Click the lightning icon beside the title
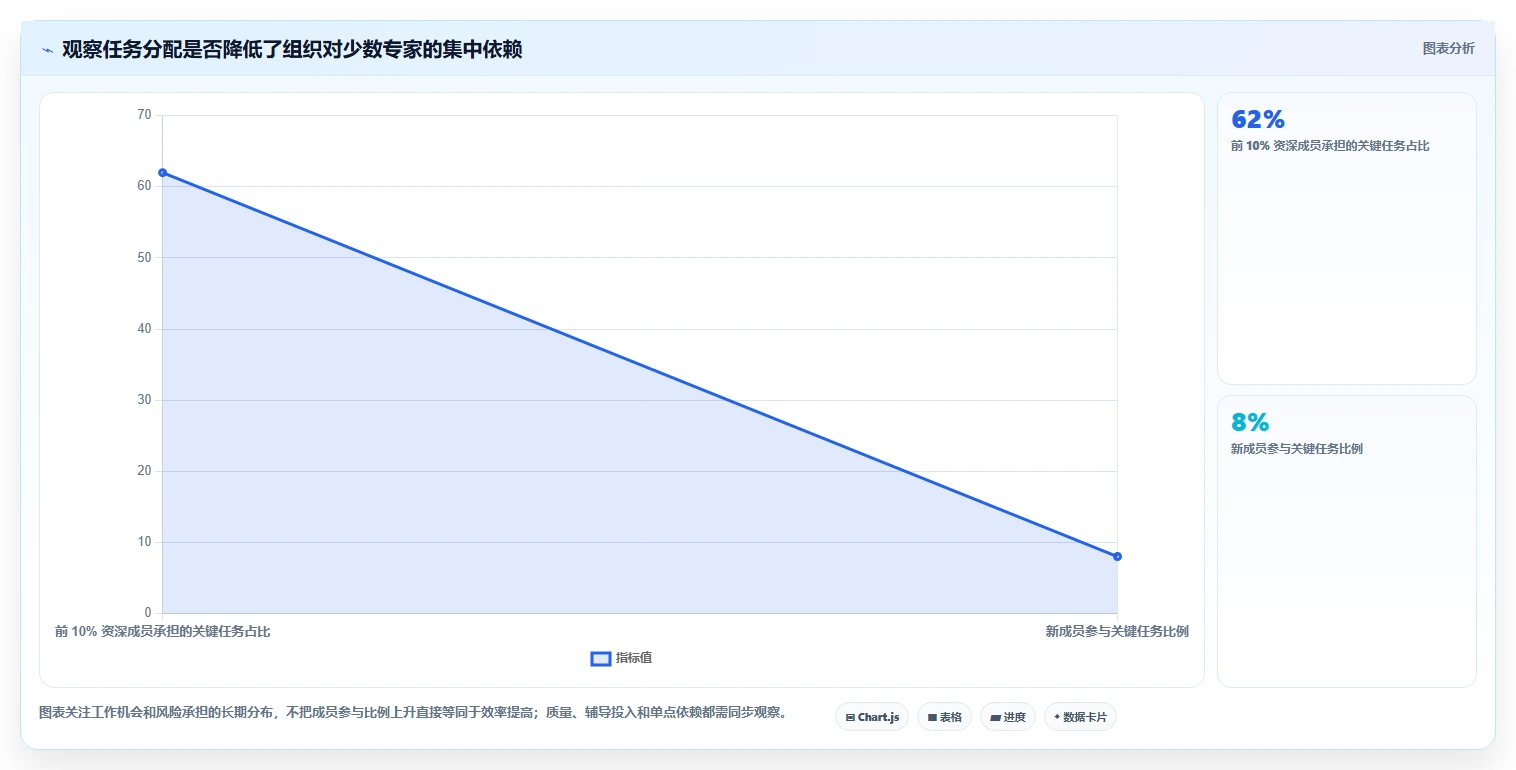1516x770 pixels. 47,50
